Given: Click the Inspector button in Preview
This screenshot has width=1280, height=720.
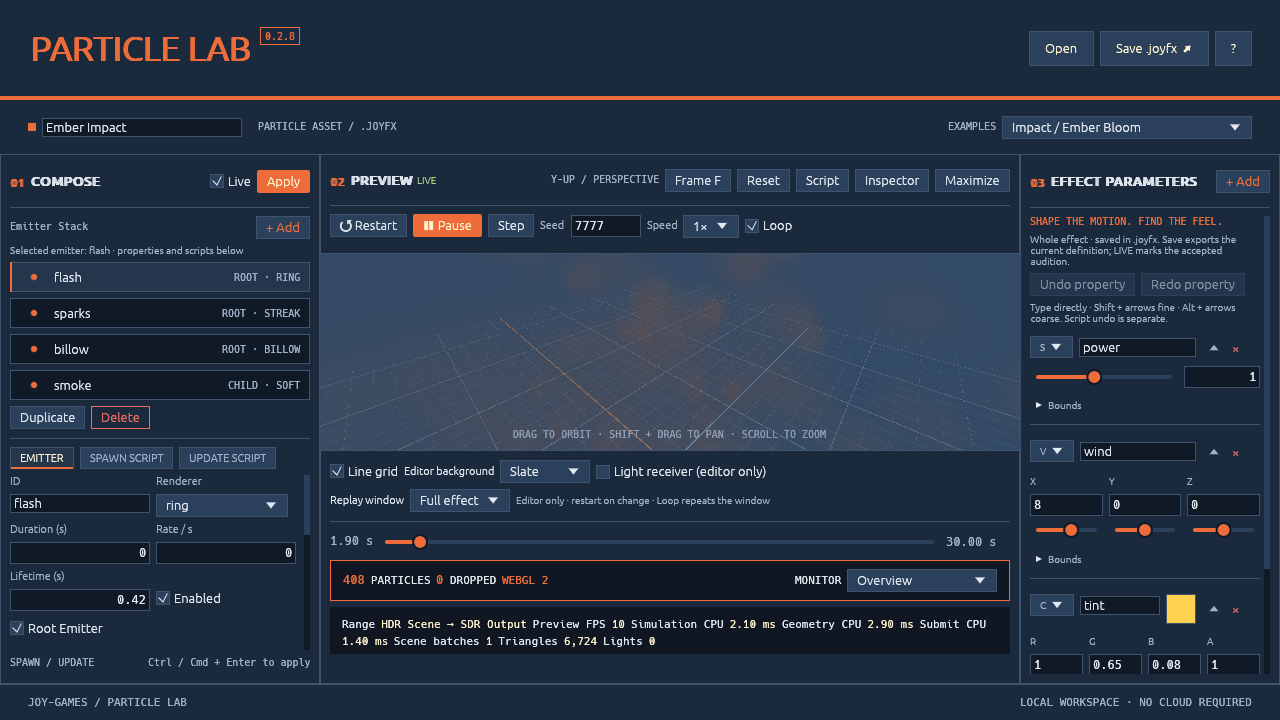Looking at the screenshot, I should point(892,180).
